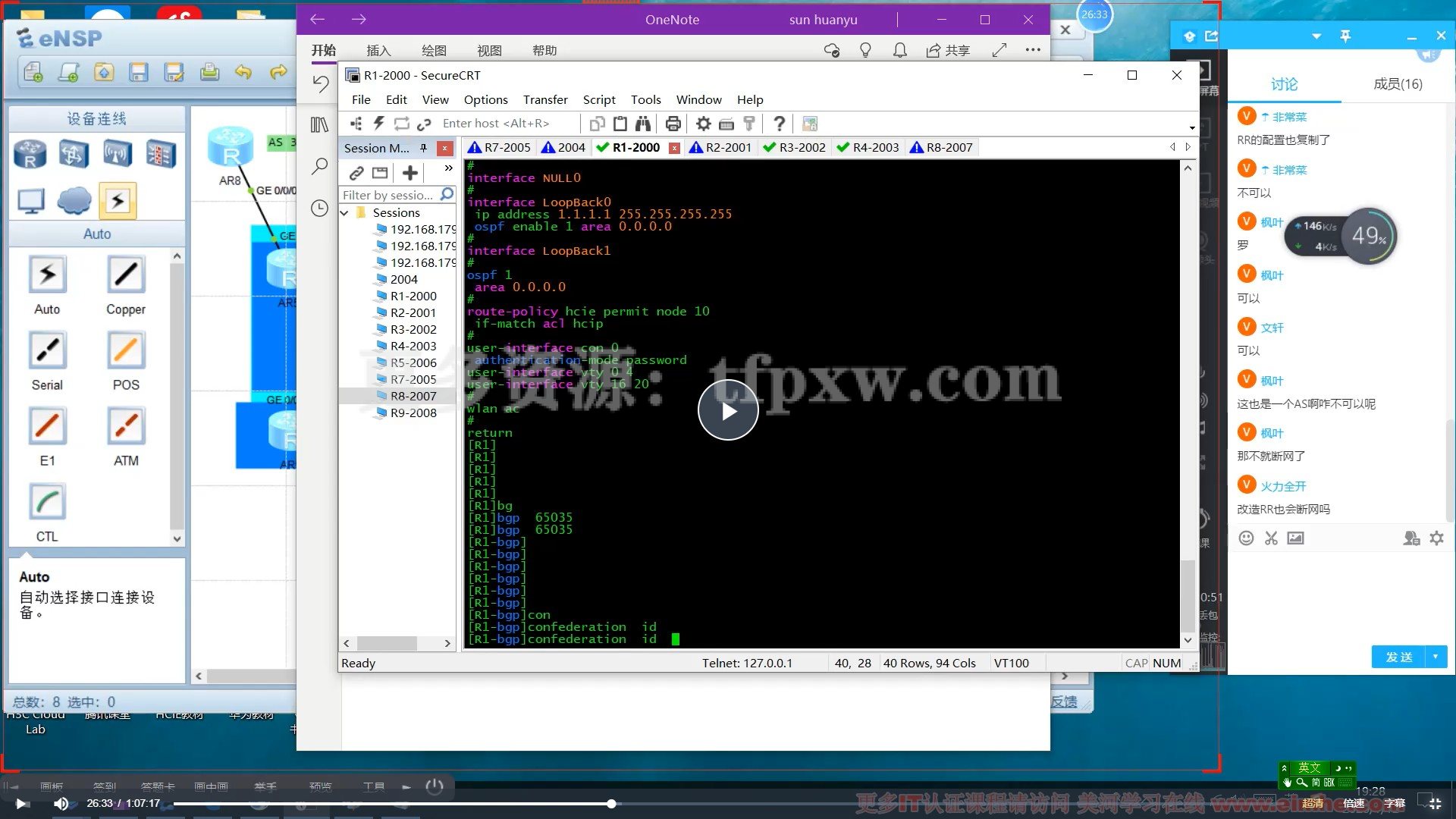The width and height of the screenshot is (1456, 819).
Task: Switch to the R8-2007 session tab
Action: tap(941, 147)
